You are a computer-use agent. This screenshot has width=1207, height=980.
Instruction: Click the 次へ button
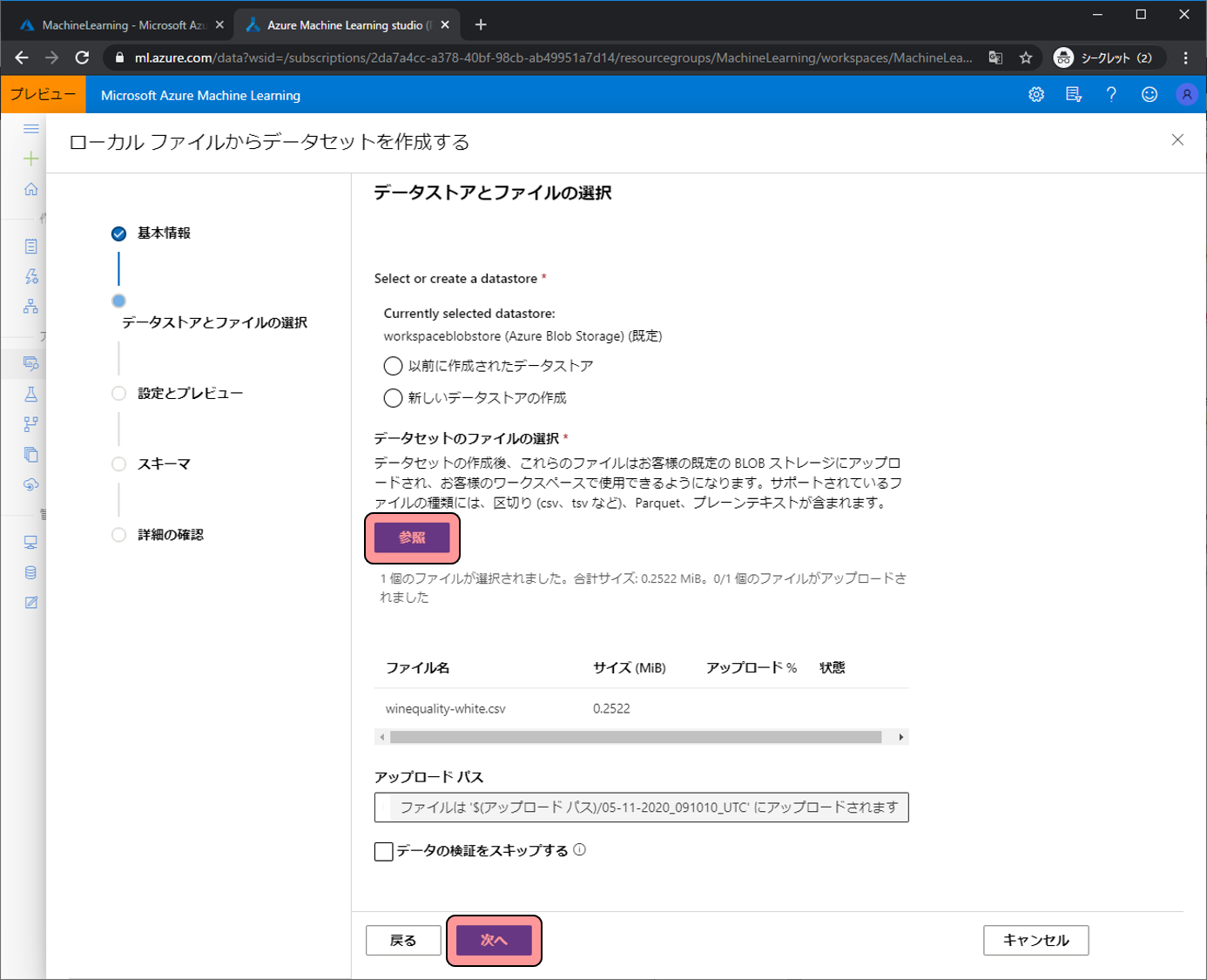[494, 940]
